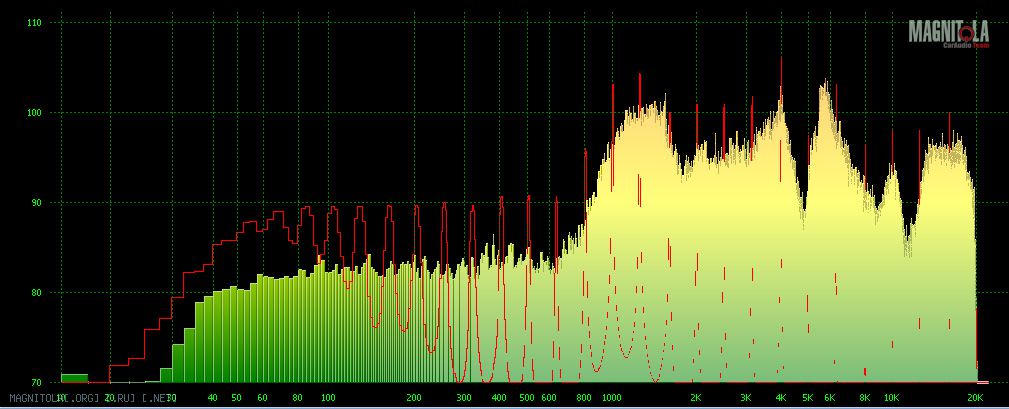Click the small green block near 70 dB
Viewport: 1009px width, 409px height.
point(74,378)
